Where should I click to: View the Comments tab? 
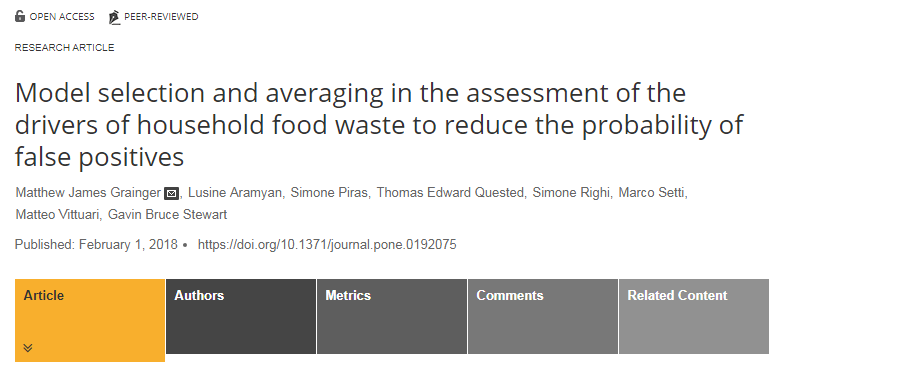(x=543, y=316)
